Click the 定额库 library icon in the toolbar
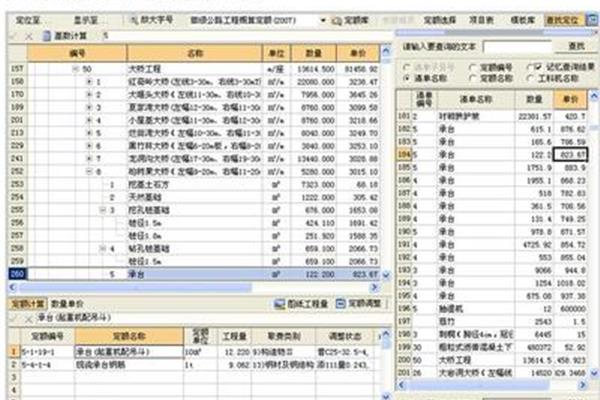Screen dimensions: 600x400 click(x=336, y=21)
